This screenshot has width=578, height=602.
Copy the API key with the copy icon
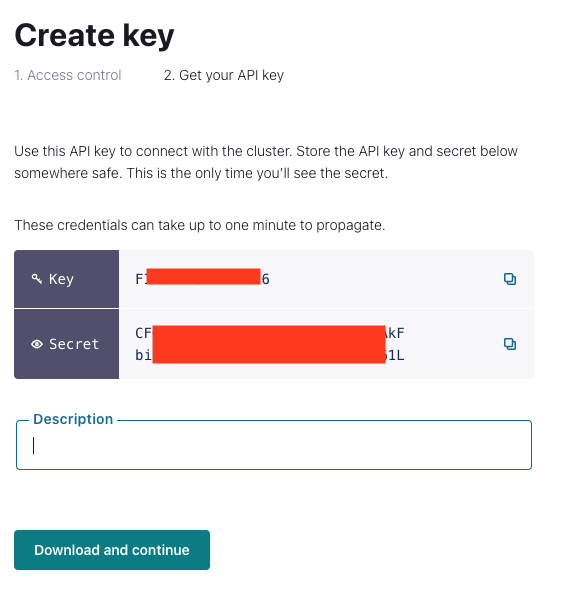pyautogui.click(x=510, y=279)
